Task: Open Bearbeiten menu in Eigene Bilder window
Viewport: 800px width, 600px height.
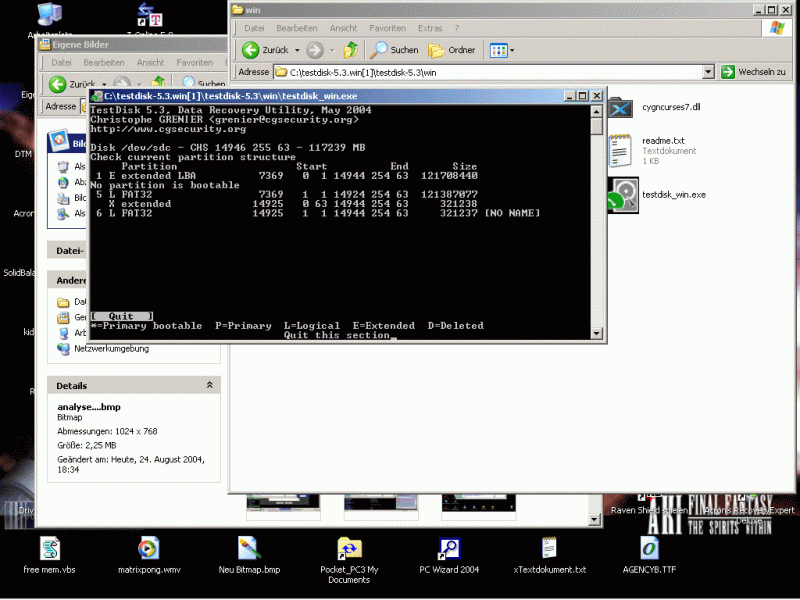Action: click(x=104, y=62)
